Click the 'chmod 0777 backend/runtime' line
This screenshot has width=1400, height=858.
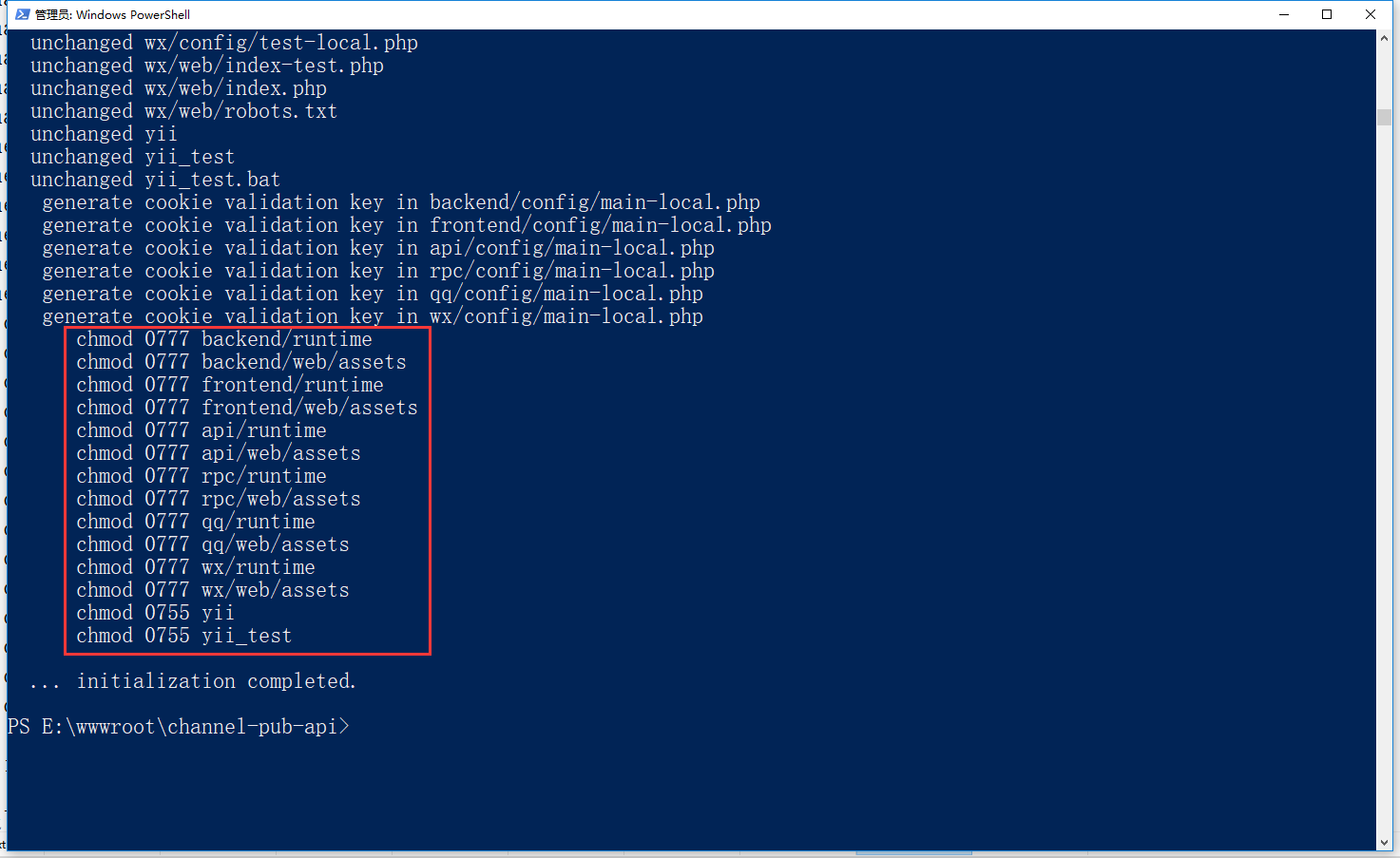[x=224, y=339]
